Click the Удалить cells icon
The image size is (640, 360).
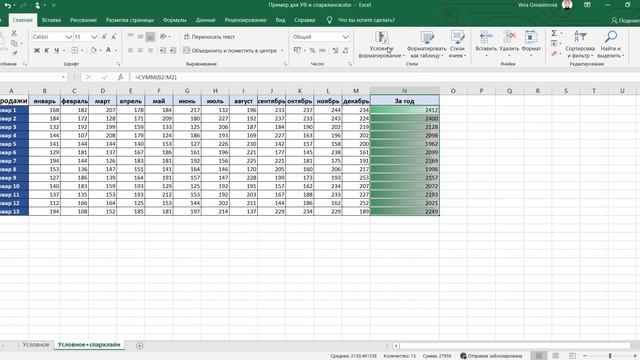coord(509,37)
